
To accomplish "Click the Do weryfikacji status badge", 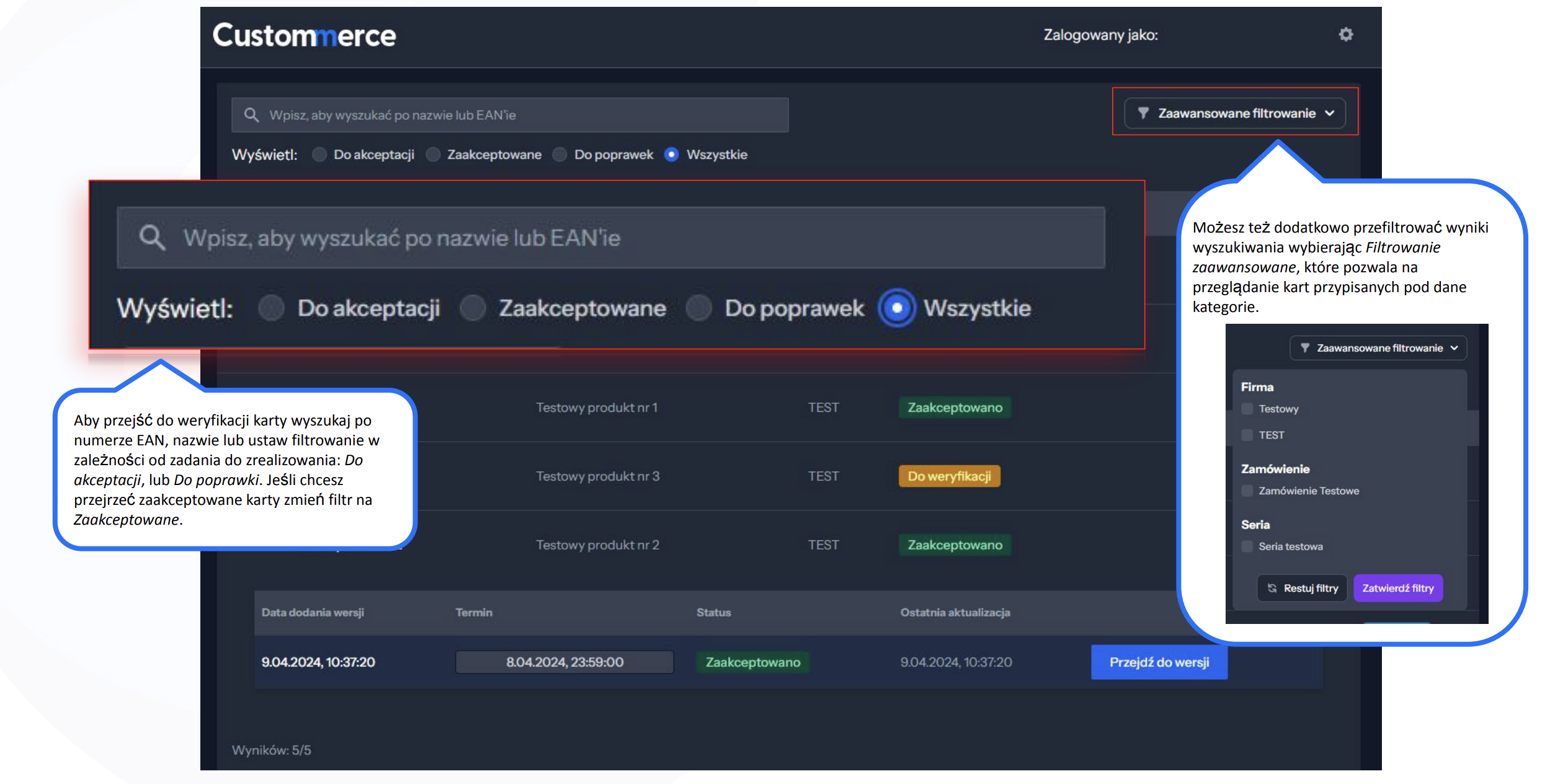I will pyautogui.click(x=949, y=476).
